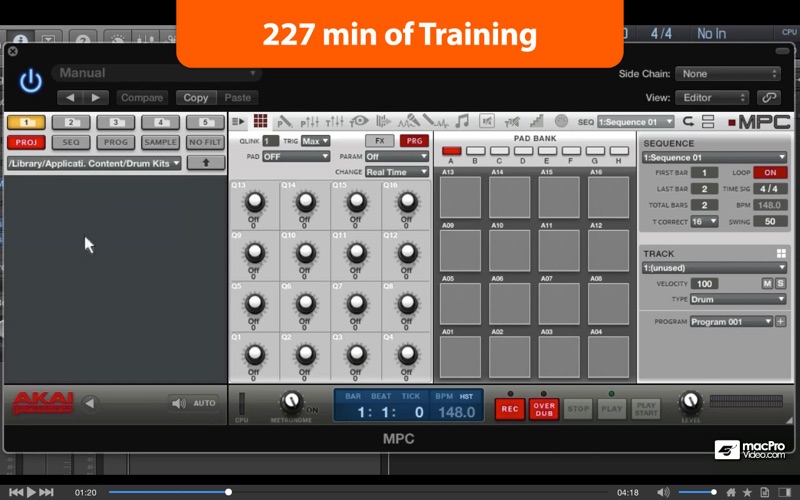Toggle the plugin power button
The height and width of the screenshot is (500, 800).
coord(31,82)
